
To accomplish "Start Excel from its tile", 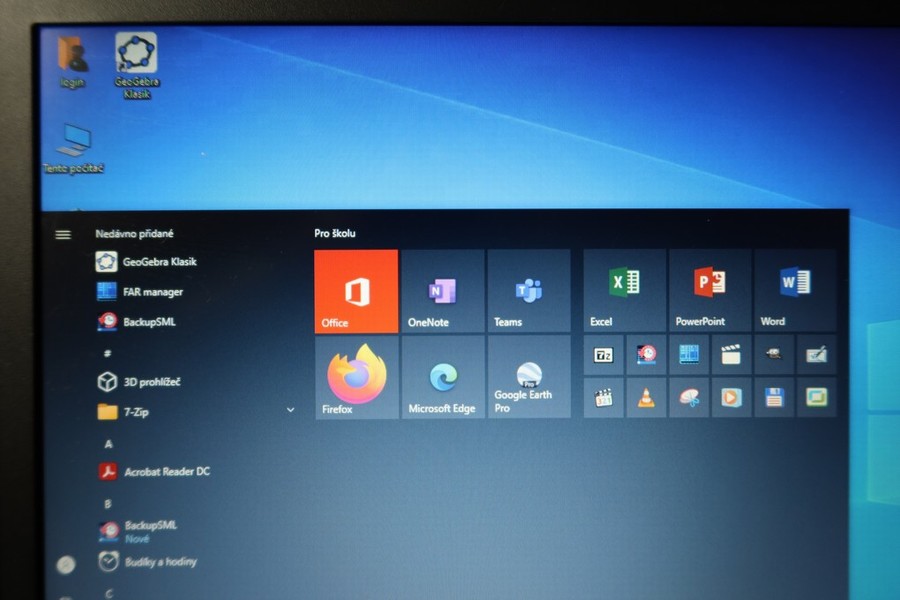I will click(624, 290).
